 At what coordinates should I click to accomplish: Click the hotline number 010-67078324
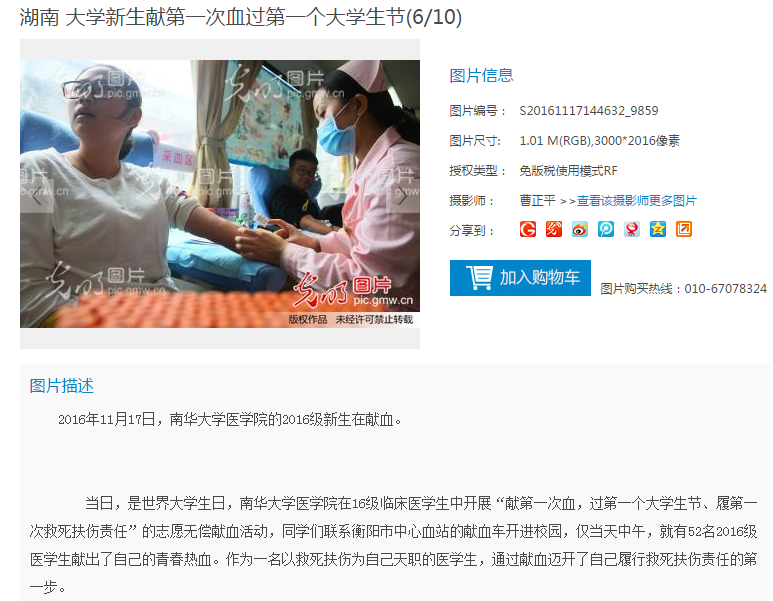pyautogui.click(x=726, y=289)
